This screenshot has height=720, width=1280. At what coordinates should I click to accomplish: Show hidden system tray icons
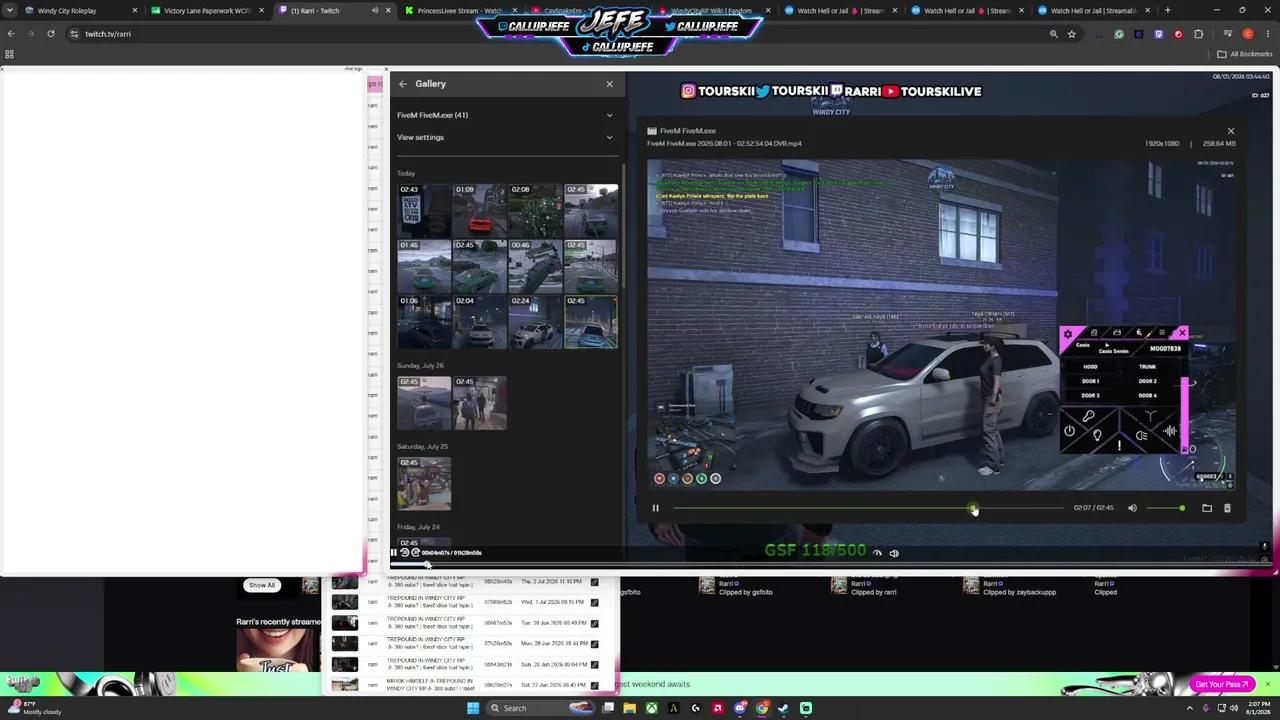coord(1189,708)
